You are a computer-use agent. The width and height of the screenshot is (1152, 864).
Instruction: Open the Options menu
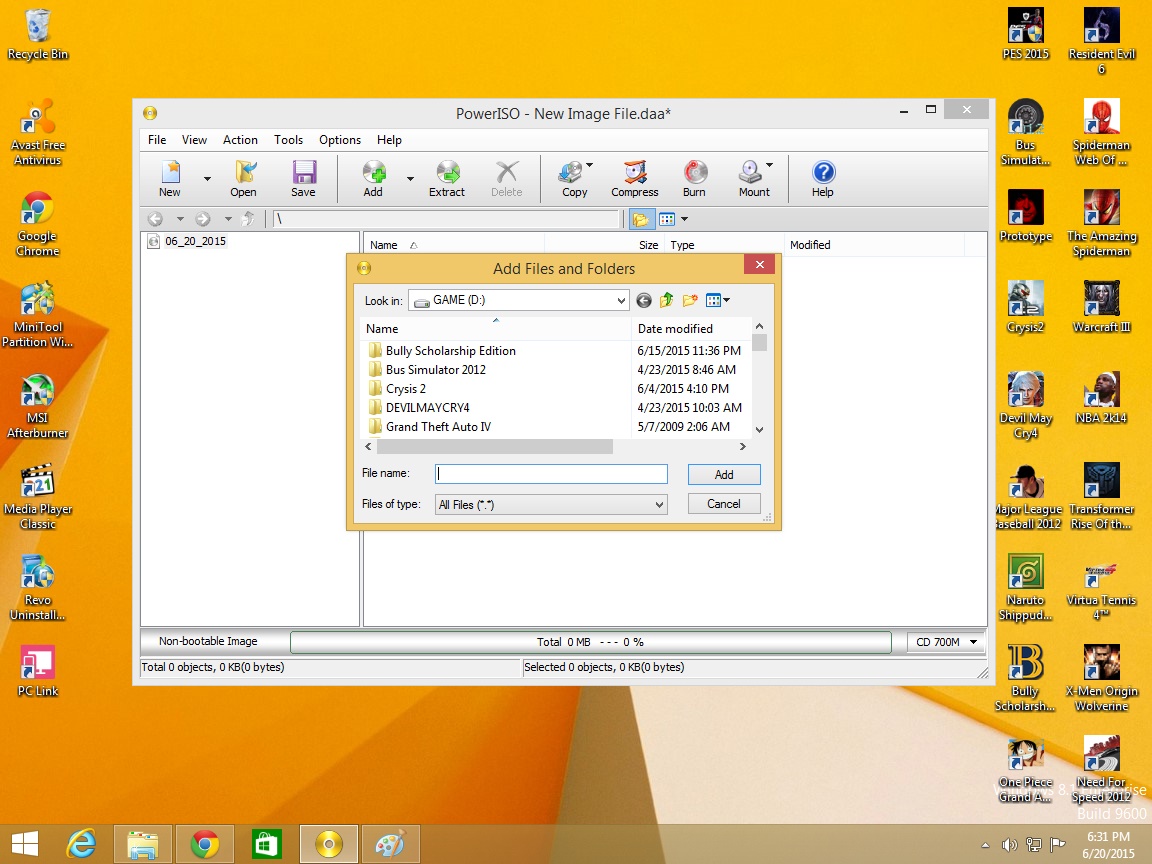pyautogui.click(x=339, y=140)
